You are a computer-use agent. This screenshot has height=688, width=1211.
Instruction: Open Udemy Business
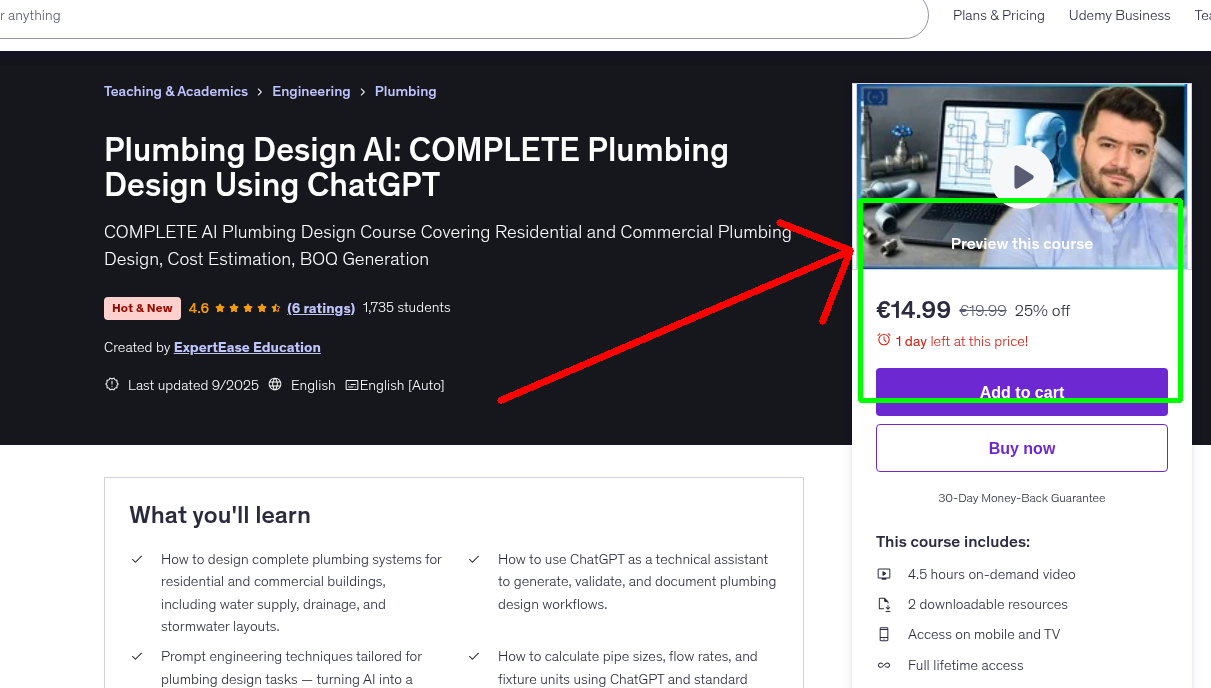point(1119,15)
